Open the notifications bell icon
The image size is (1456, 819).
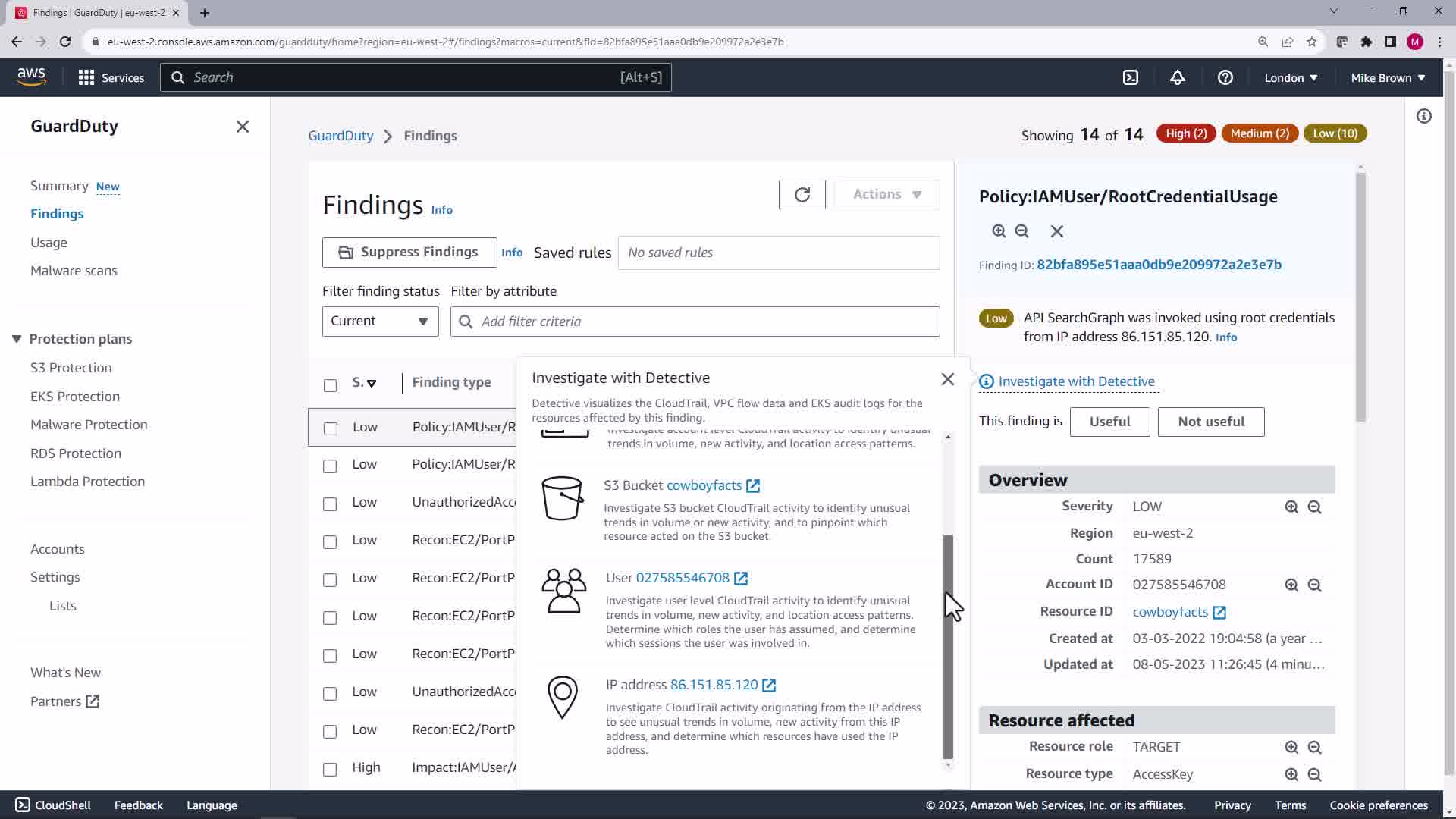1177,77
